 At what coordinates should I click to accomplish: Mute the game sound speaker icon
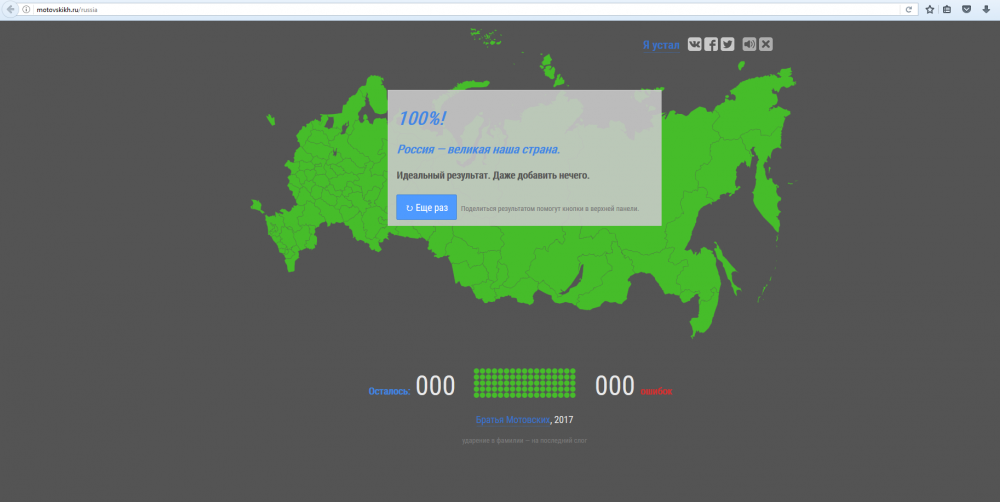[x=749, y=44]
